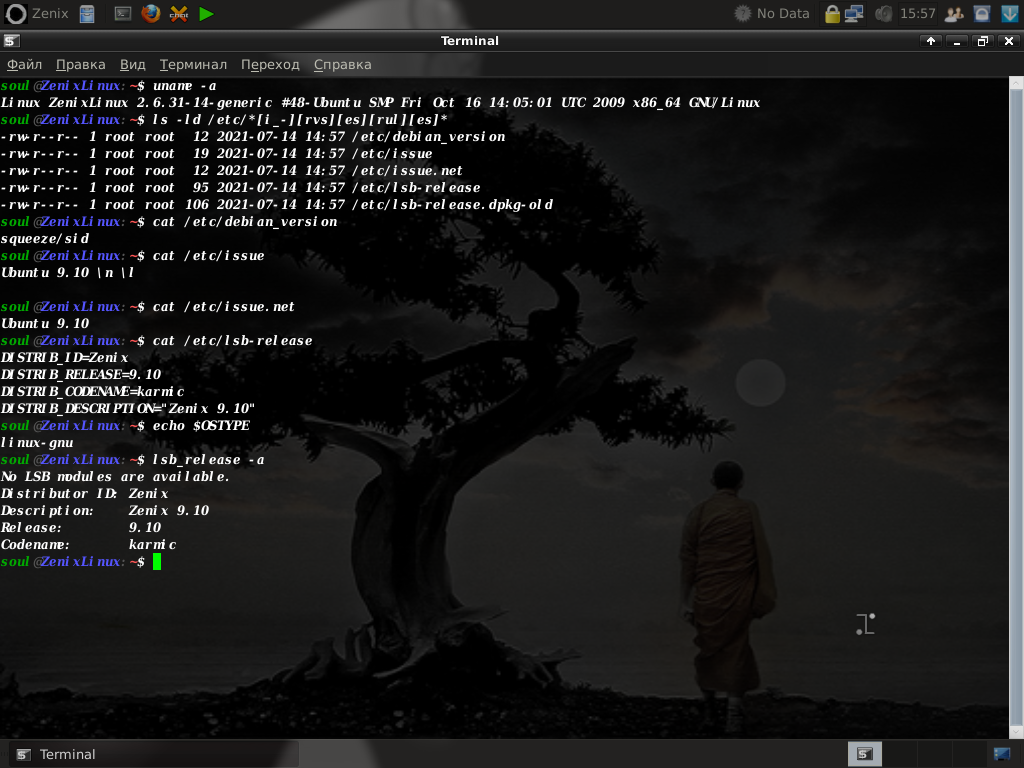1024x768 pixels.
Task: Open the Правка menu
Action: pos(80,65)
